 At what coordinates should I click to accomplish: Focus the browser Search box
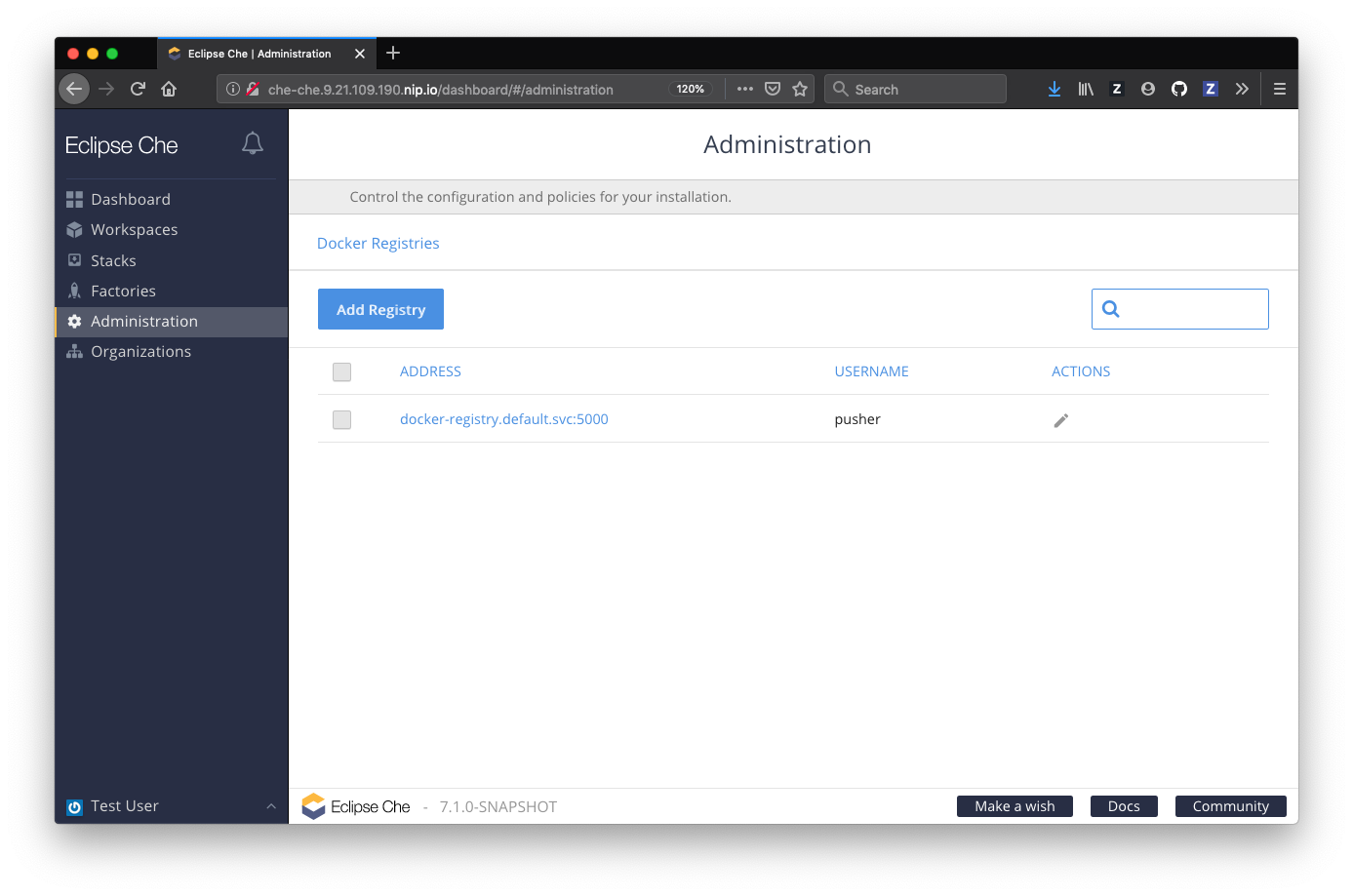tap(915, 89)
